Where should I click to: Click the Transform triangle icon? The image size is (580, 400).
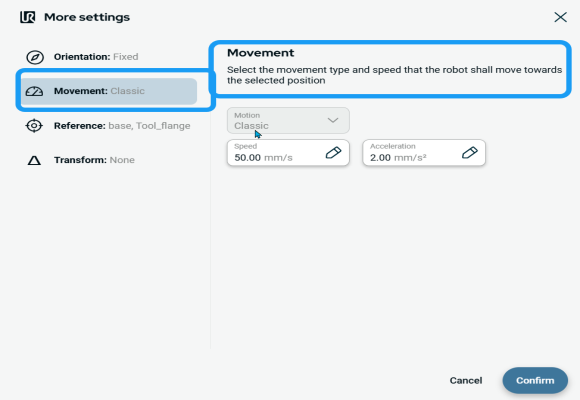(34, 160)
